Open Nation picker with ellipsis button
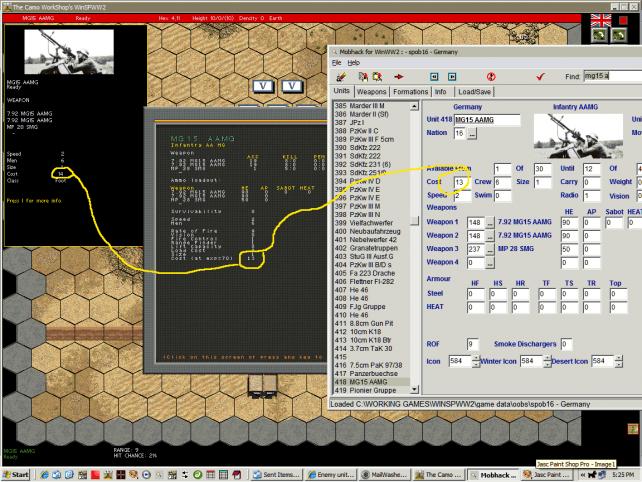The height and width of the screenshot is (482, 642). (472, 133)
